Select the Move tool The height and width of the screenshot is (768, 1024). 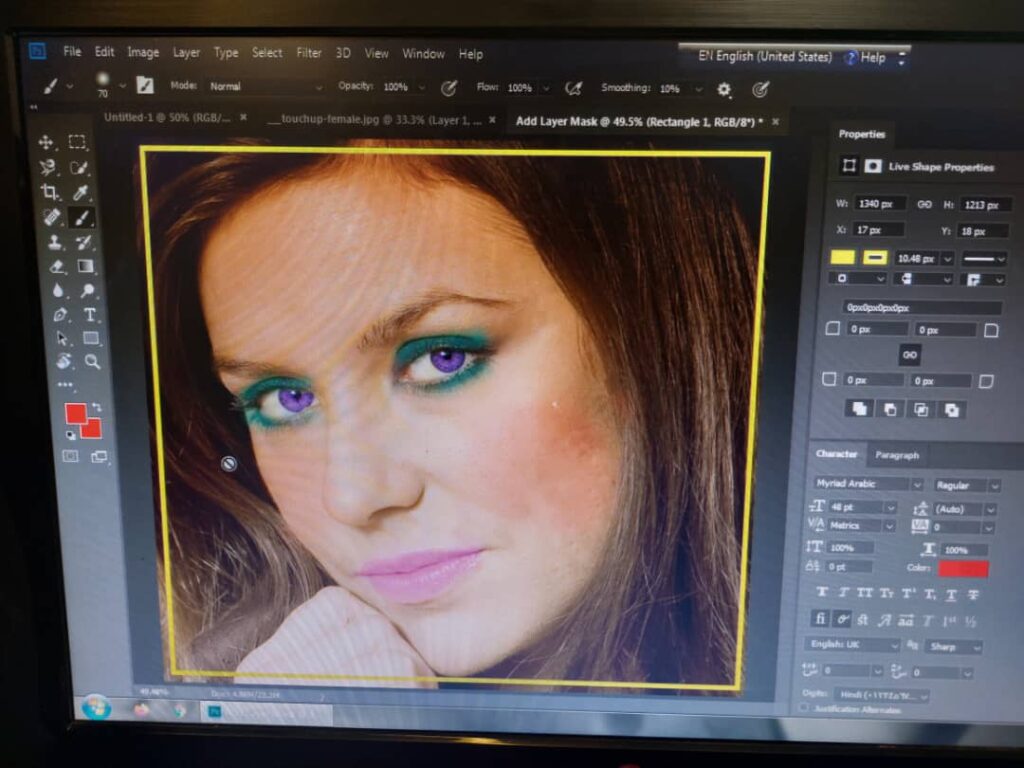[46, 142]
